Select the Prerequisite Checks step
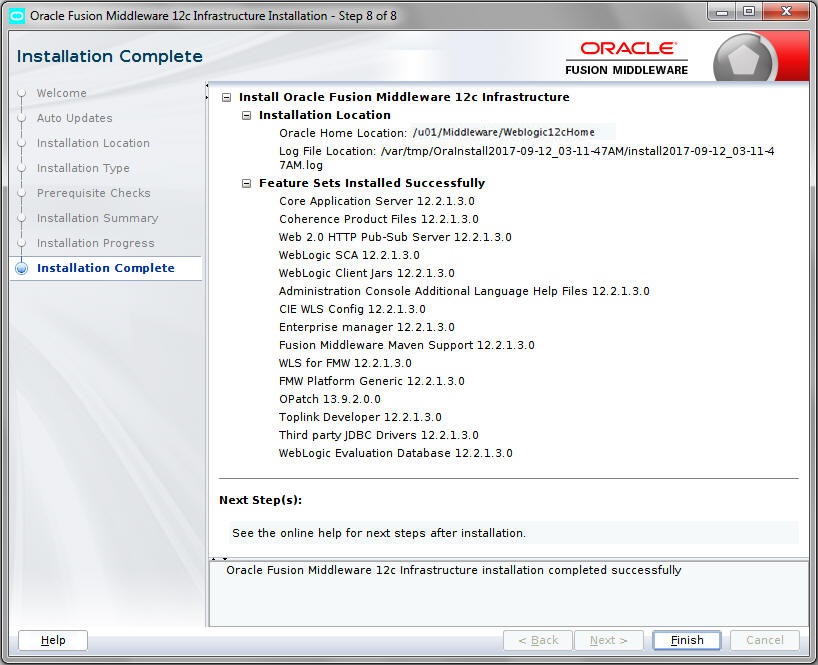The image size is (818, 665). [93, 194]
